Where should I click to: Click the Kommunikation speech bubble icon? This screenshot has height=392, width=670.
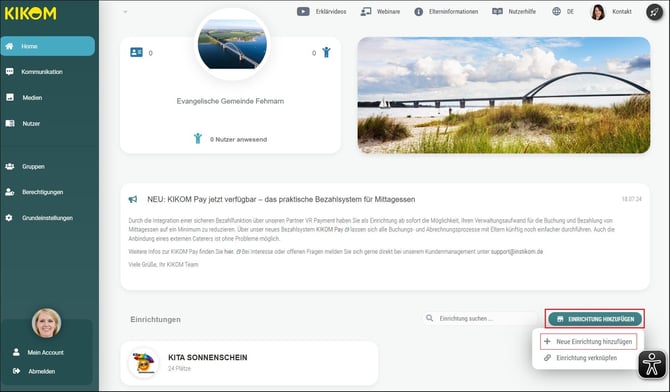9,72
